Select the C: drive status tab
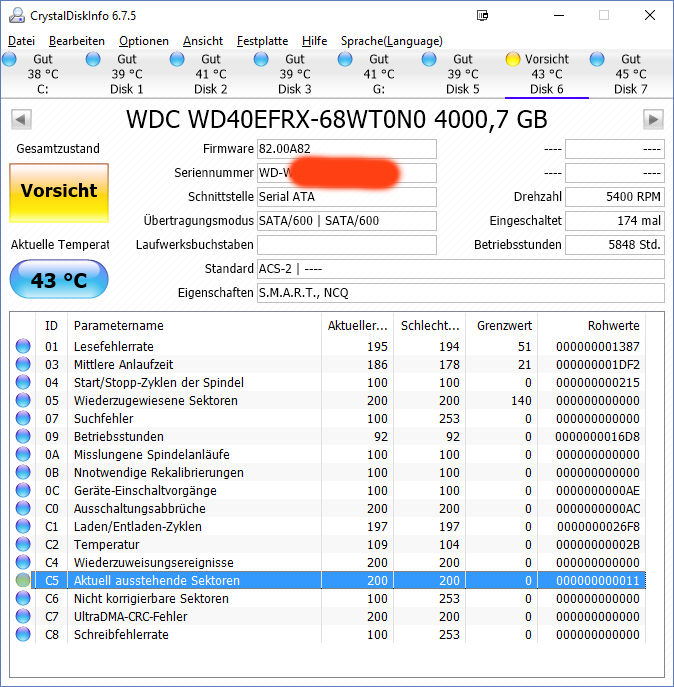The width and height of the screenshot is (674, 687). (x=42, y=74)
